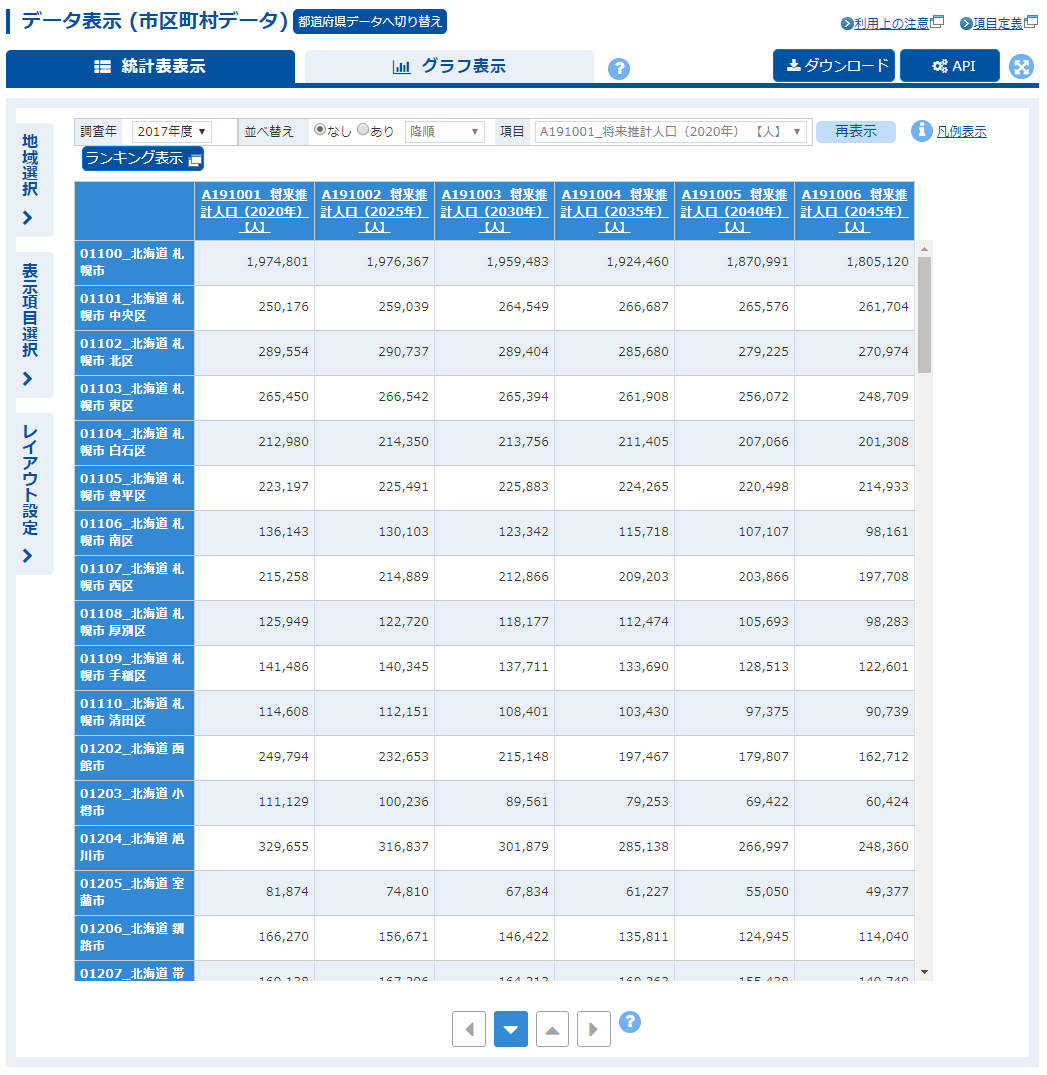This screenshot has height=1075, width=1047.
Task: Go to previous page left arrow
Action: pyautogui.click(x=469, y=1029)
